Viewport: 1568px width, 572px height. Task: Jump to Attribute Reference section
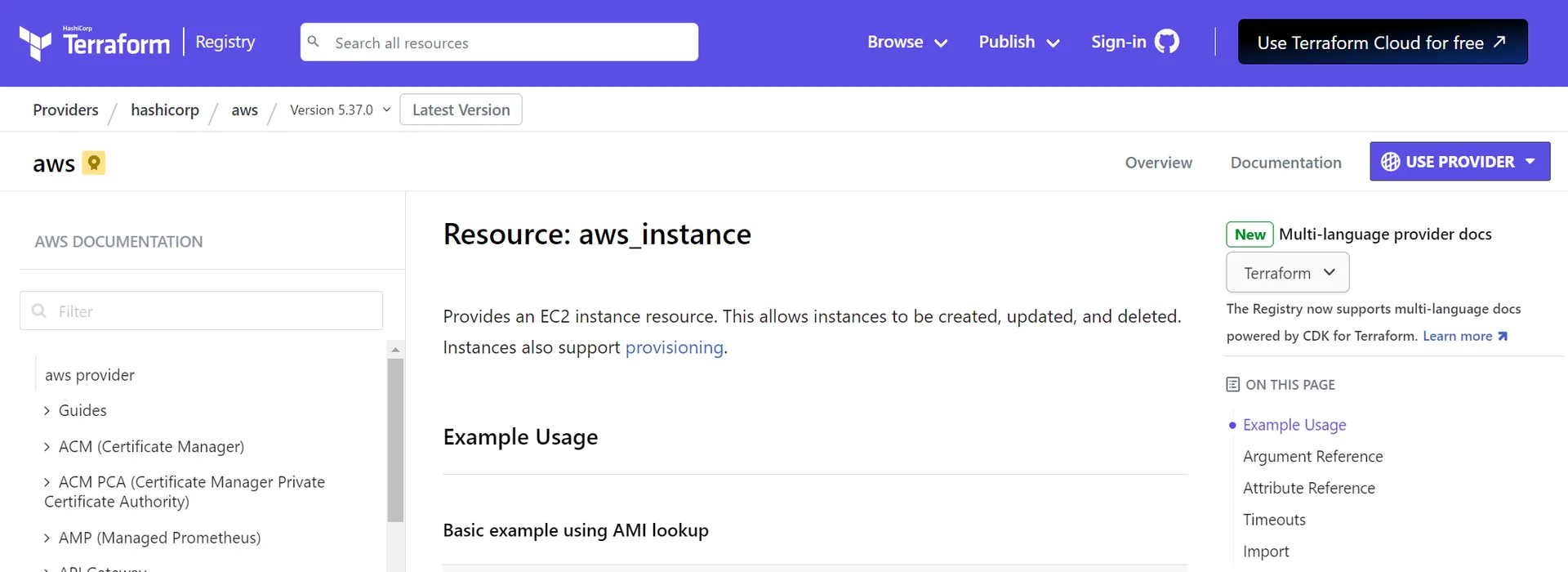coord(1308,488)
